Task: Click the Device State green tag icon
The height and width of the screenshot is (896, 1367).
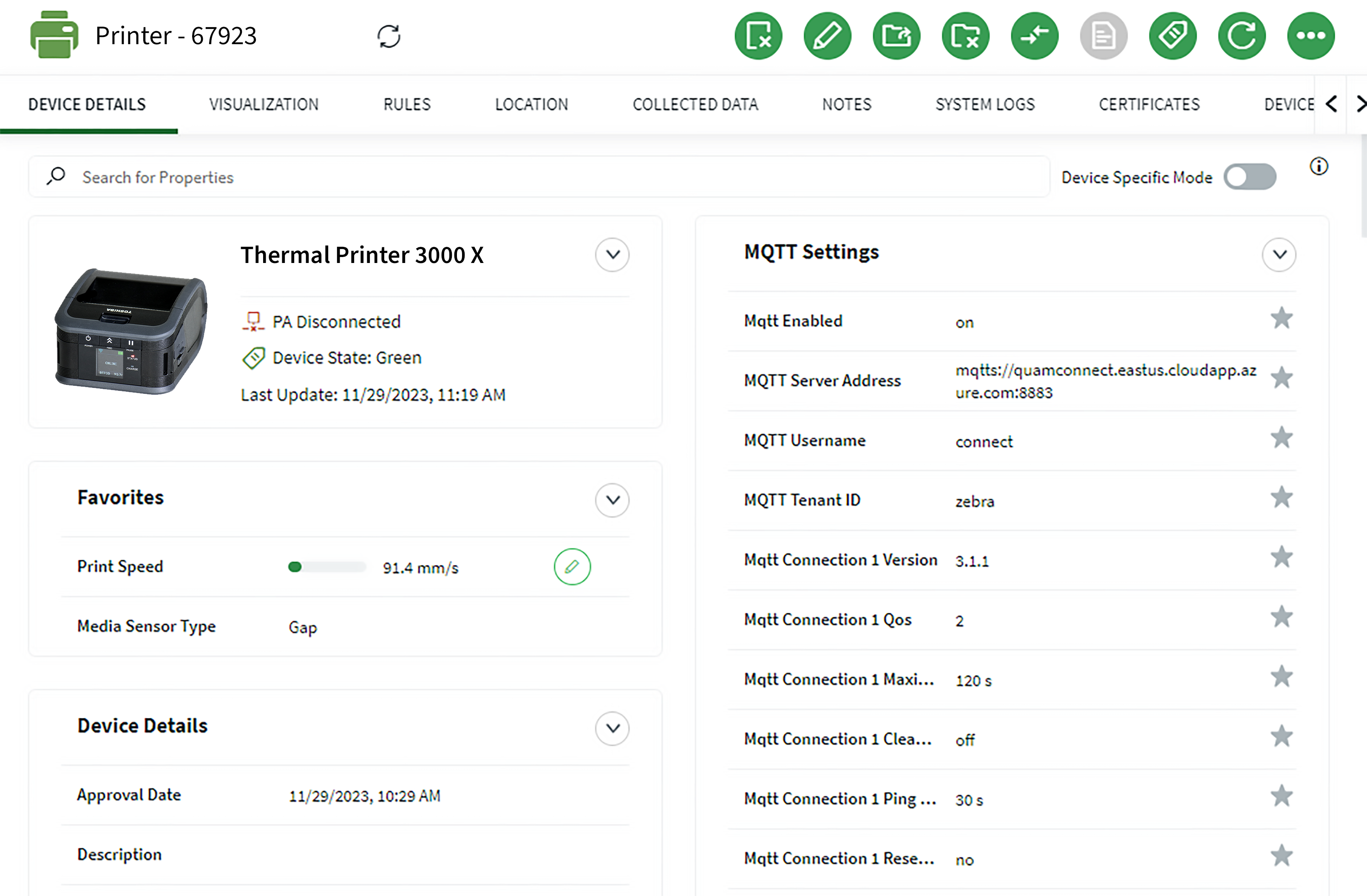Action: coord(253,358)
